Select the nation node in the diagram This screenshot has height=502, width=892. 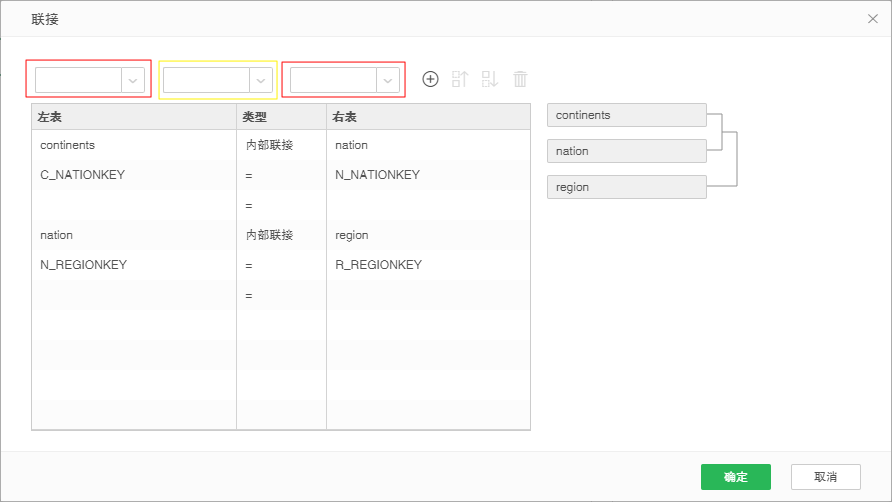tap(626, 151)
